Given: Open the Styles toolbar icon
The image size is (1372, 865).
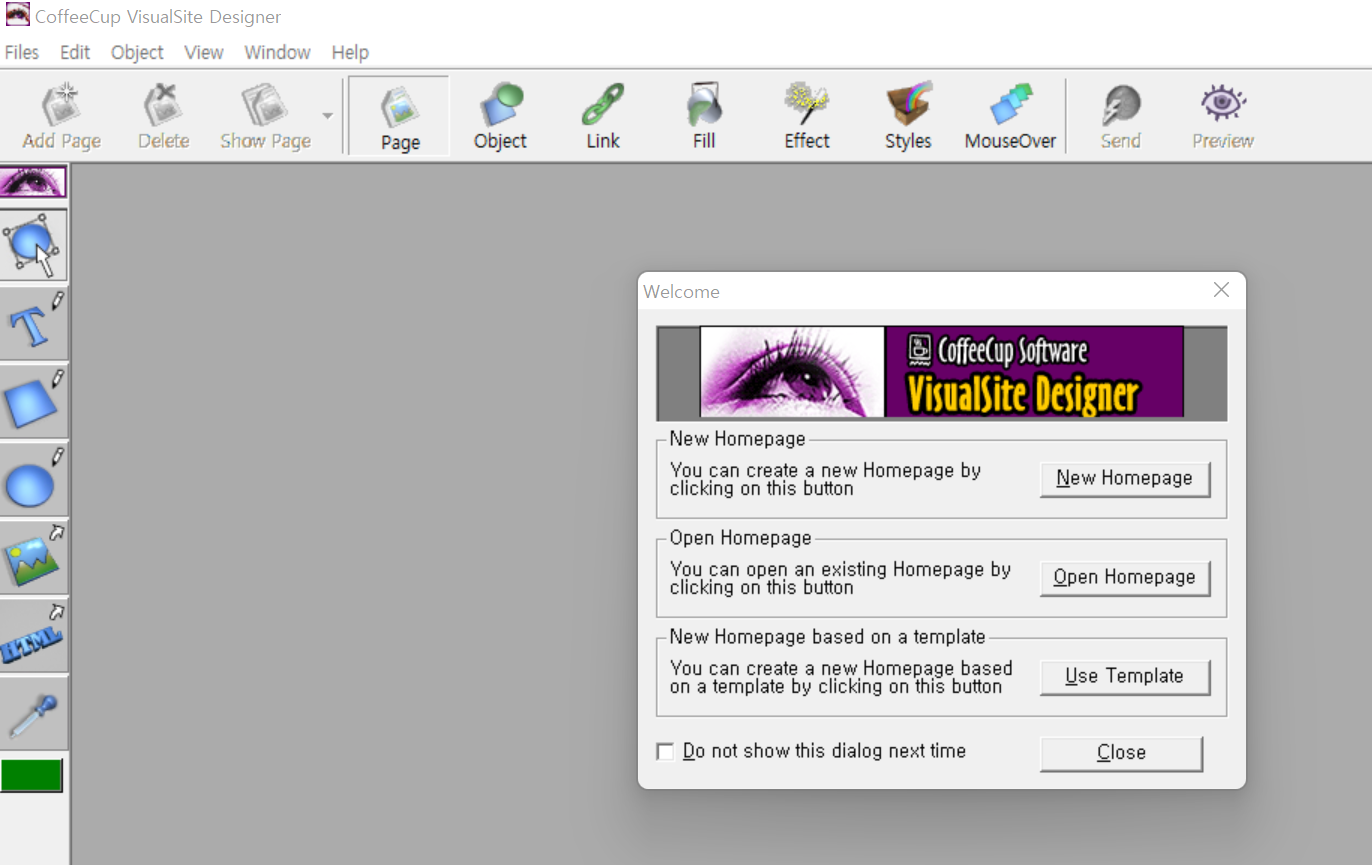Looking at the screenshot, I should pos(908,116).
